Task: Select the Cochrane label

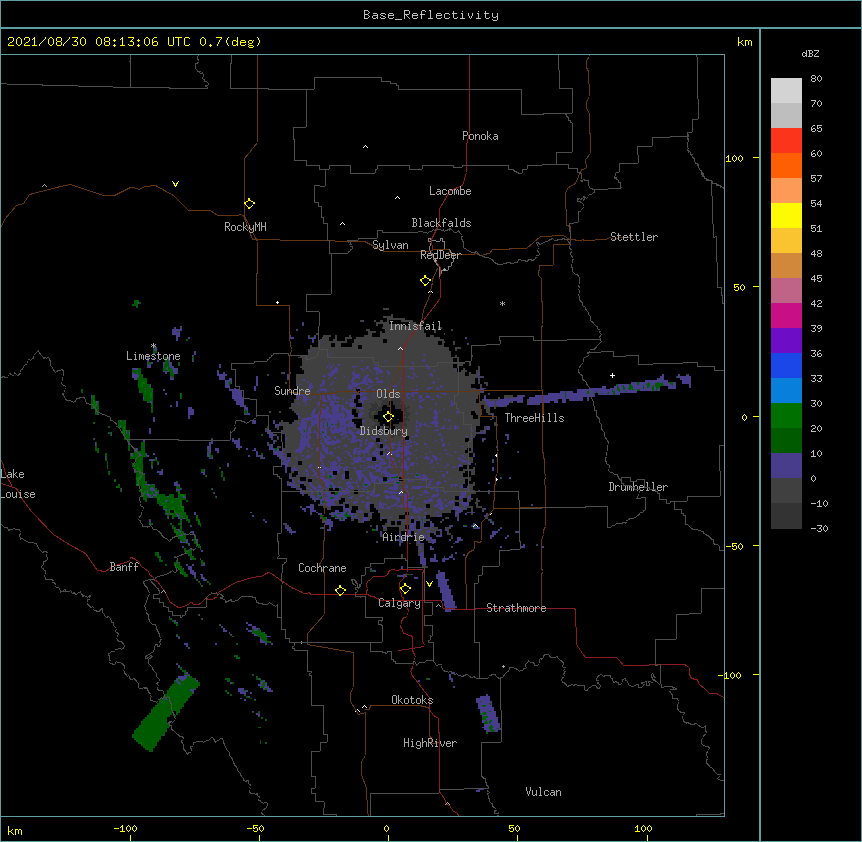Action: pyautogui.click(x=322, y=568)
